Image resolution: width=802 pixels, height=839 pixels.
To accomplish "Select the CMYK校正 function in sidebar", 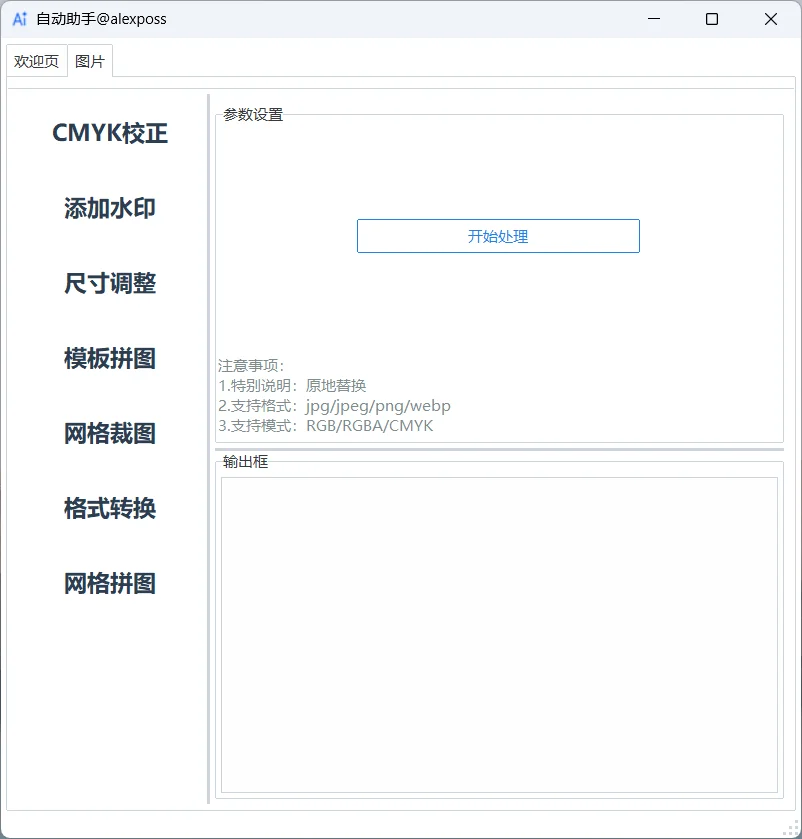I will (109, 132).
